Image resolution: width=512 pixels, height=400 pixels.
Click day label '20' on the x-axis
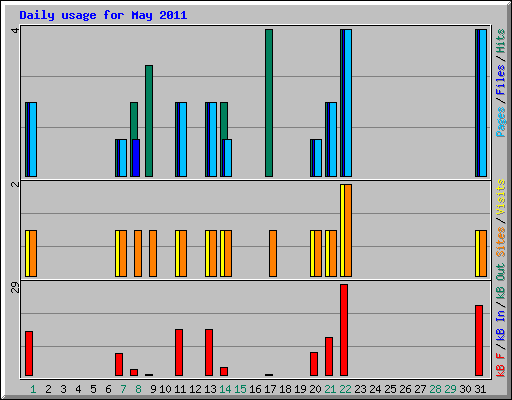(x=315, y=389)
